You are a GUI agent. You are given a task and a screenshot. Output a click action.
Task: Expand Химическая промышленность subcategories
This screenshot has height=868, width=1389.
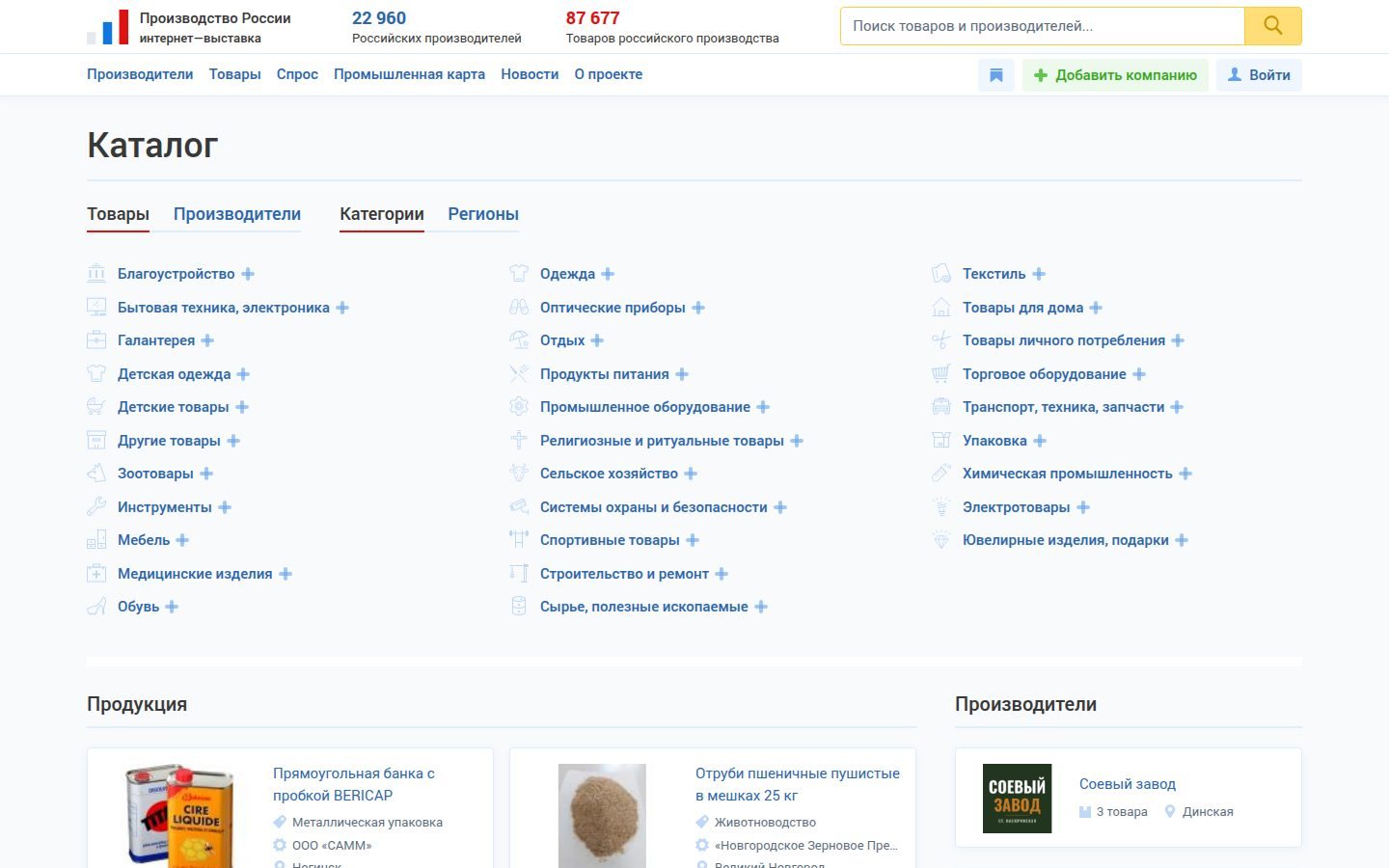coord(1185,474)
